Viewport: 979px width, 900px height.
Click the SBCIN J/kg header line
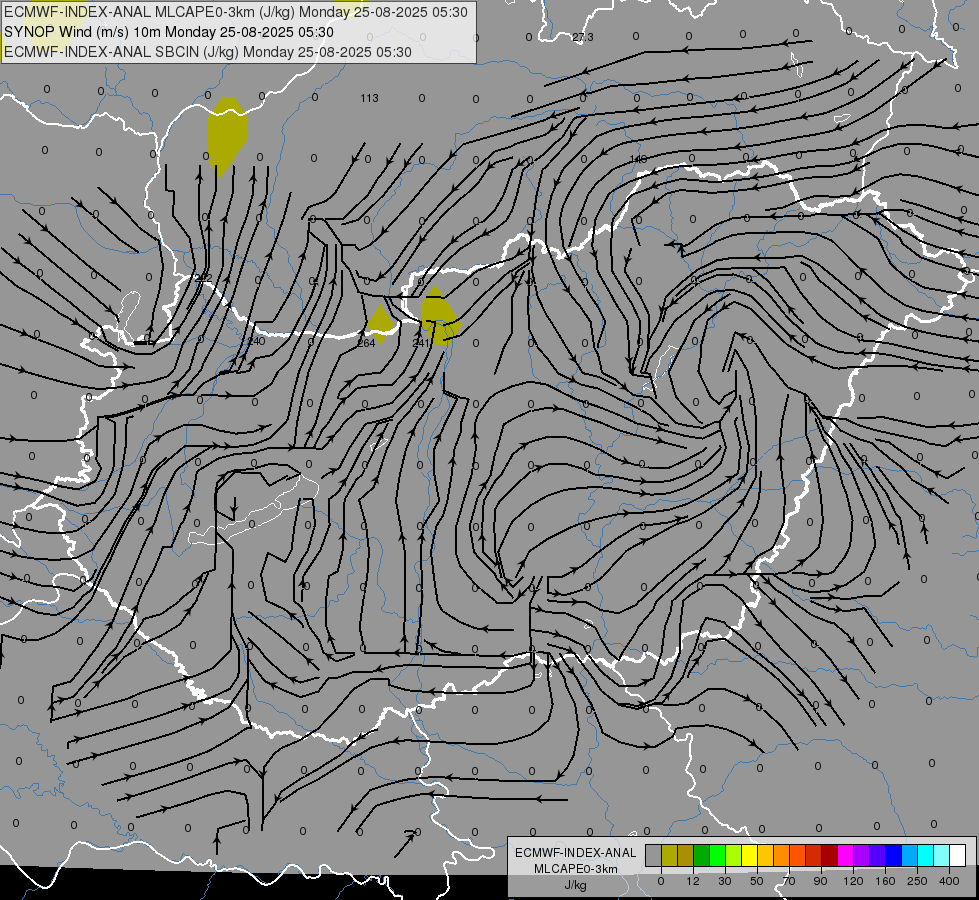208,52
